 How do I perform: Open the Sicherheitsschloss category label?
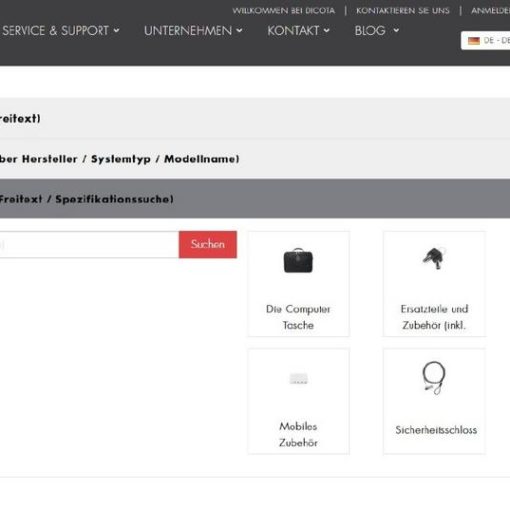point(436,430)
